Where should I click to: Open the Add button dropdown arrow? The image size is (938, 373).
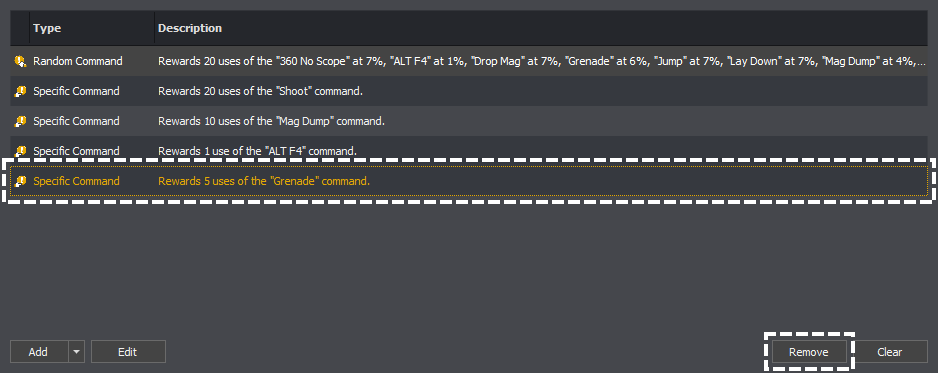point(76,352)
